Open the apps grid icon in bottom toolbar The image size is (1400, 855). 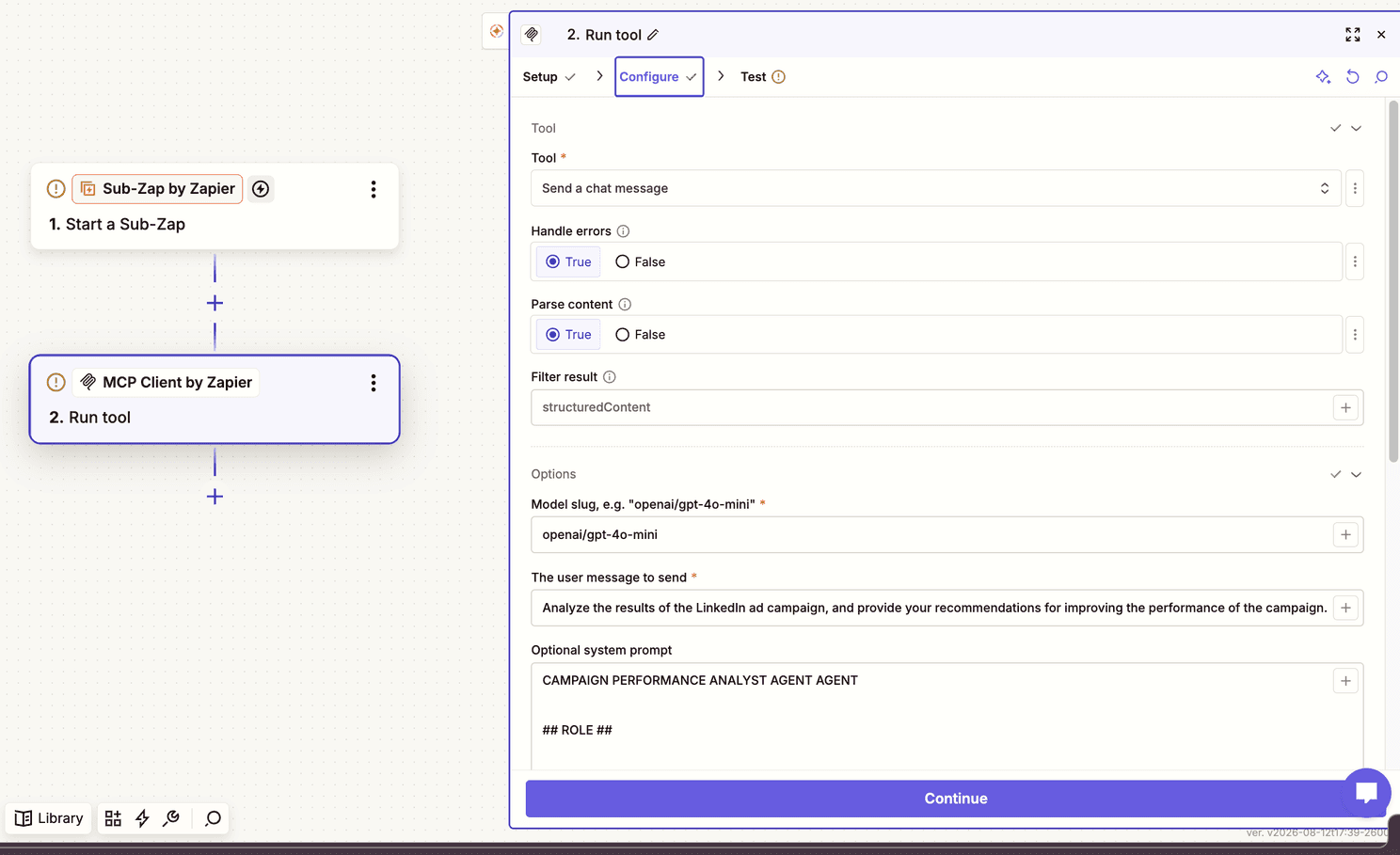tap(113, 818)
